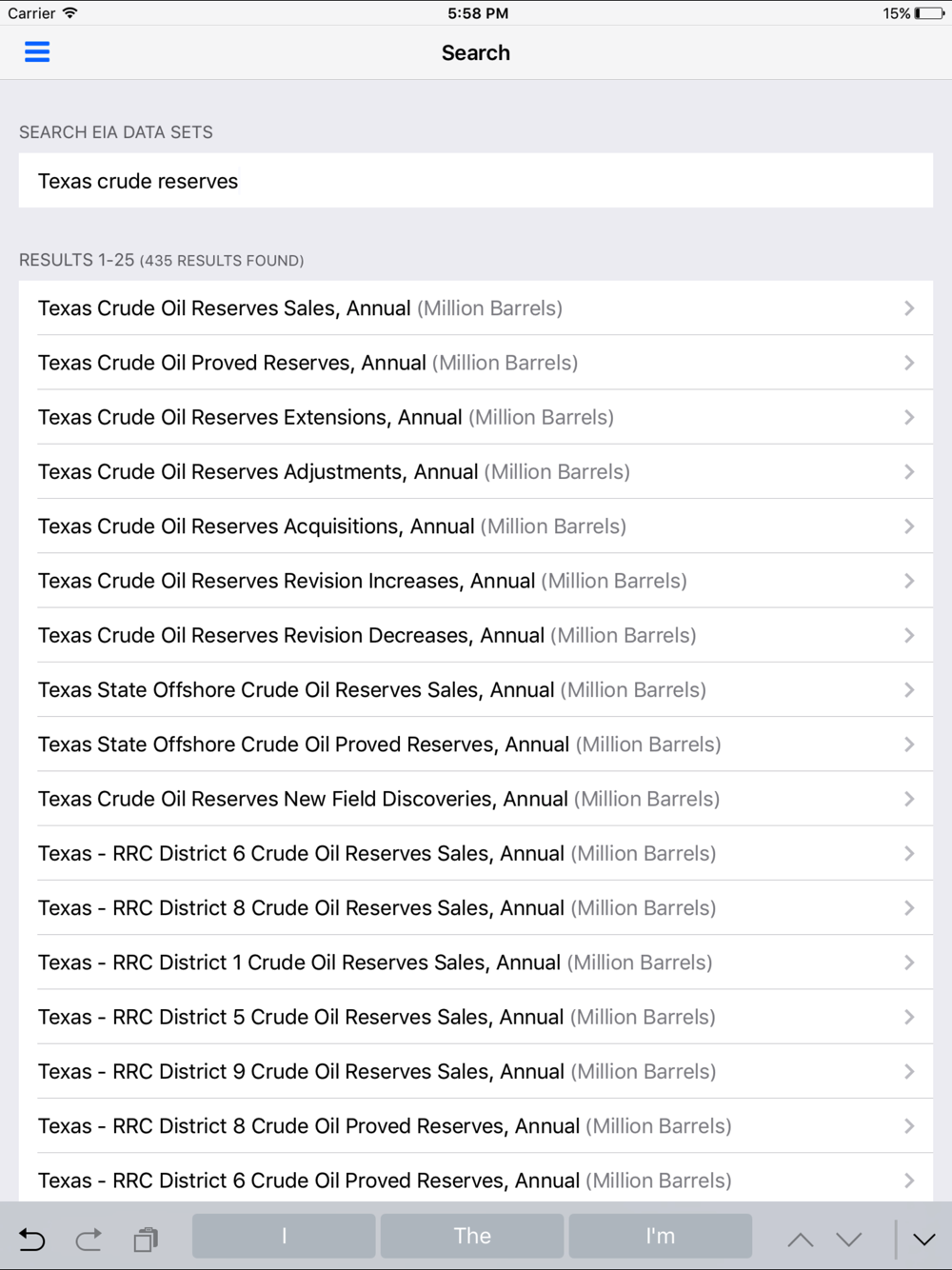This screenshot has height=1270, width=952.
Task: Choose the 'I' keyboard suggestion
Action: tap(284, 1236)
